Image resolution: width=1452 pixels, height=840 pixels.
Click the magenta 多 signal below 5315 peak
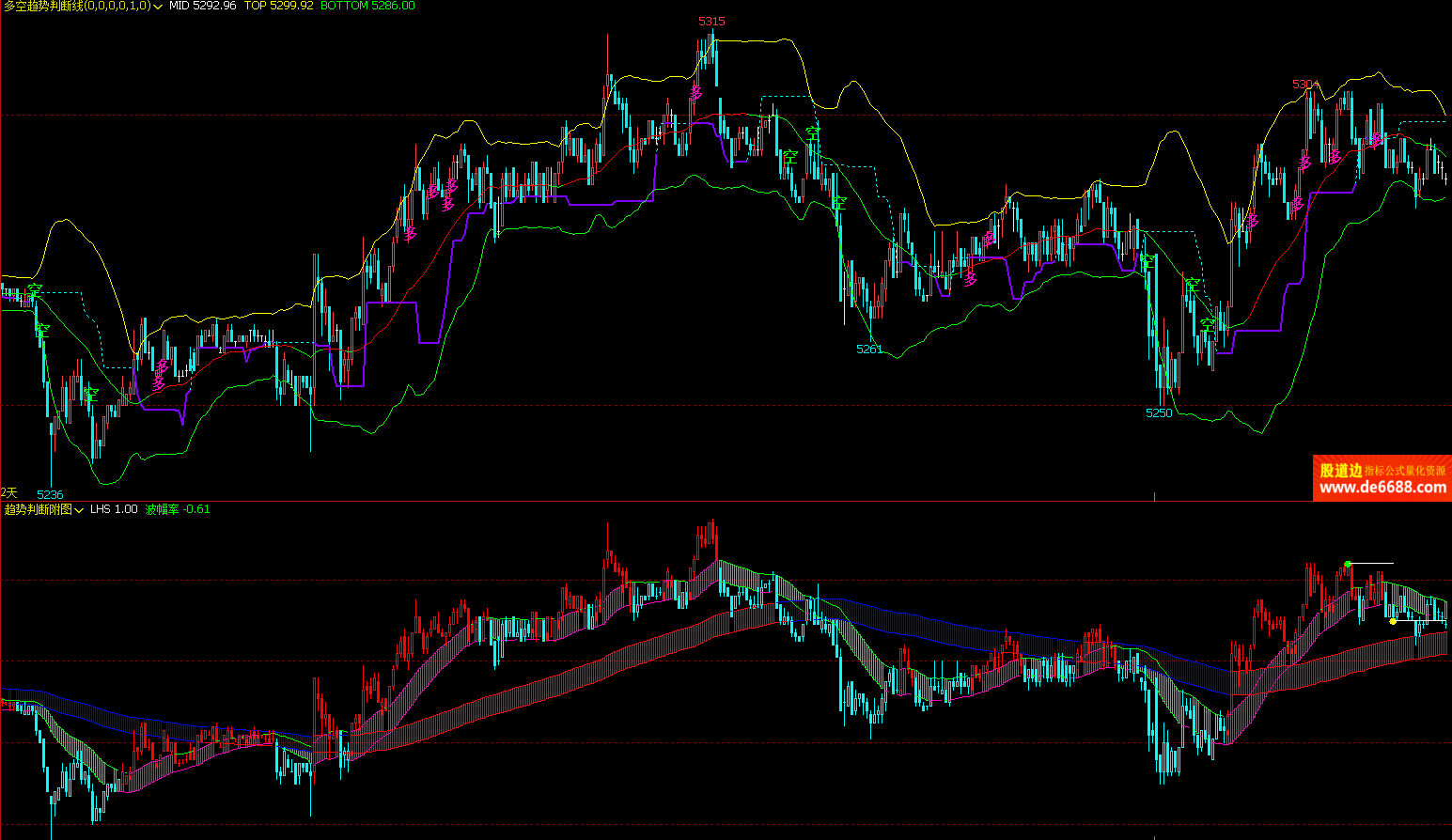(x=696, y=93)
